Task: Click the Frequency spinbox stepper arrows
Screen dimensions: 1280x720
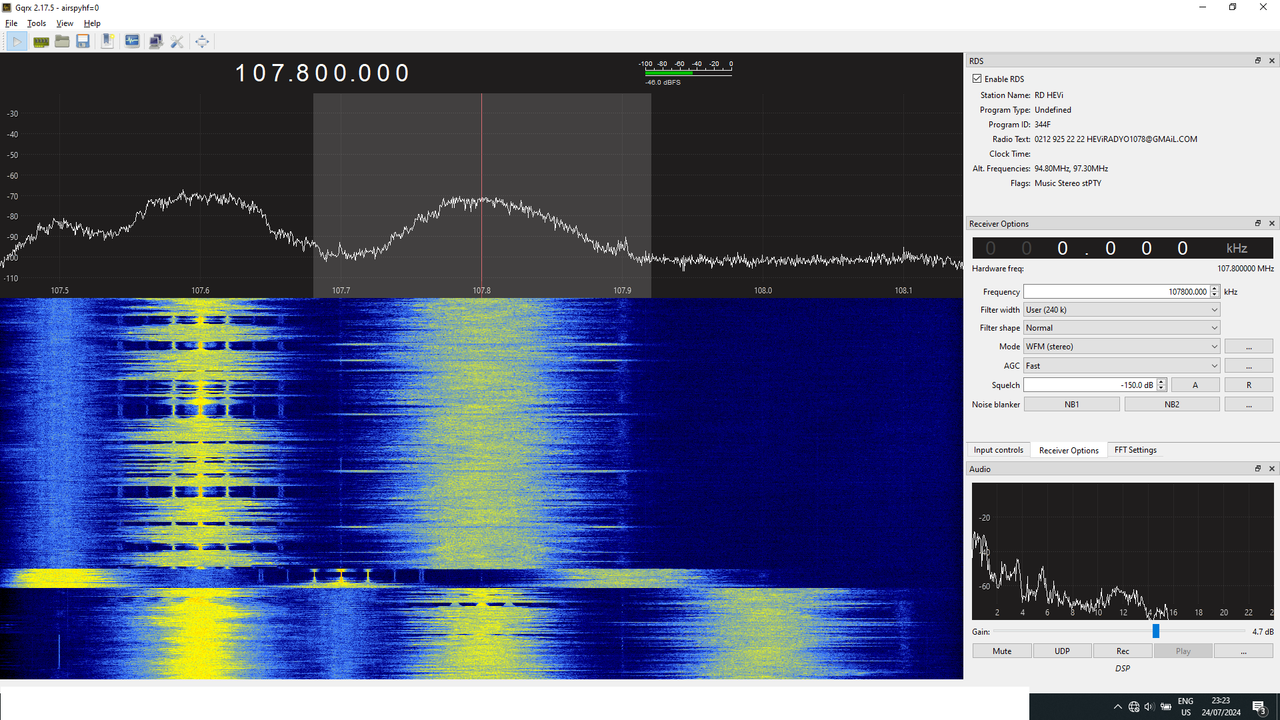Action: pos(1215,292)
